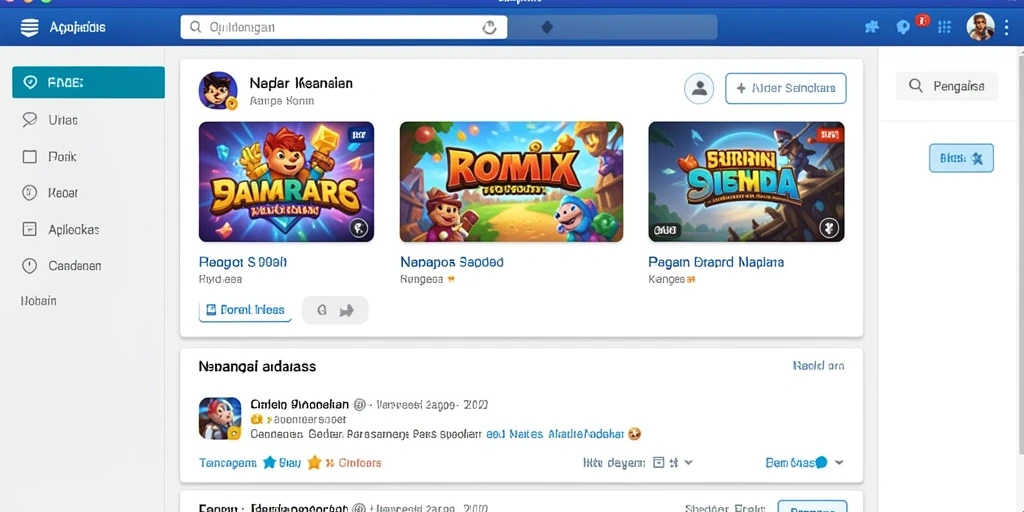
Task: Open the Pagam Drapnd Maplara title link
Action: [x=716, y=263]
